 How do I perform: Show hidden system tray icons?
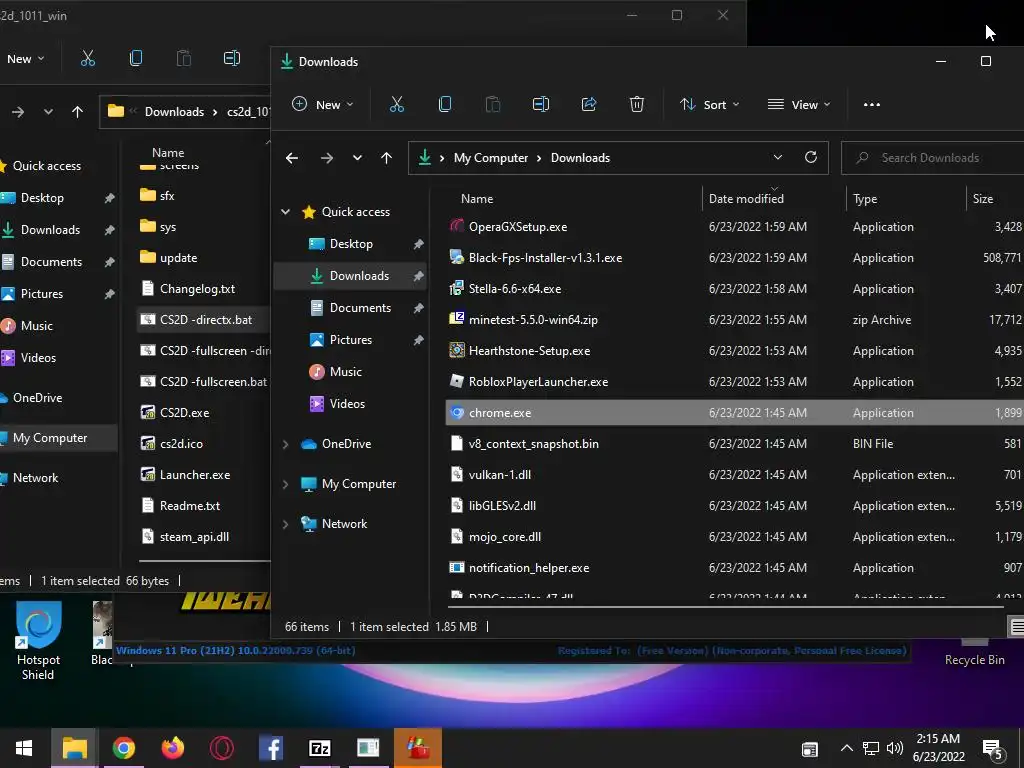click(846, 748)
